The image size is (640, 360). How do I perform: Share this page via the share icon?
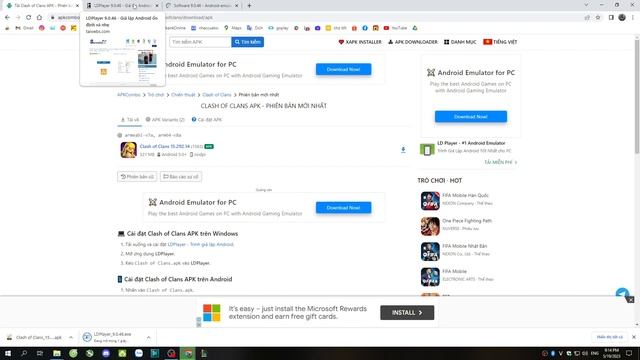587,18
